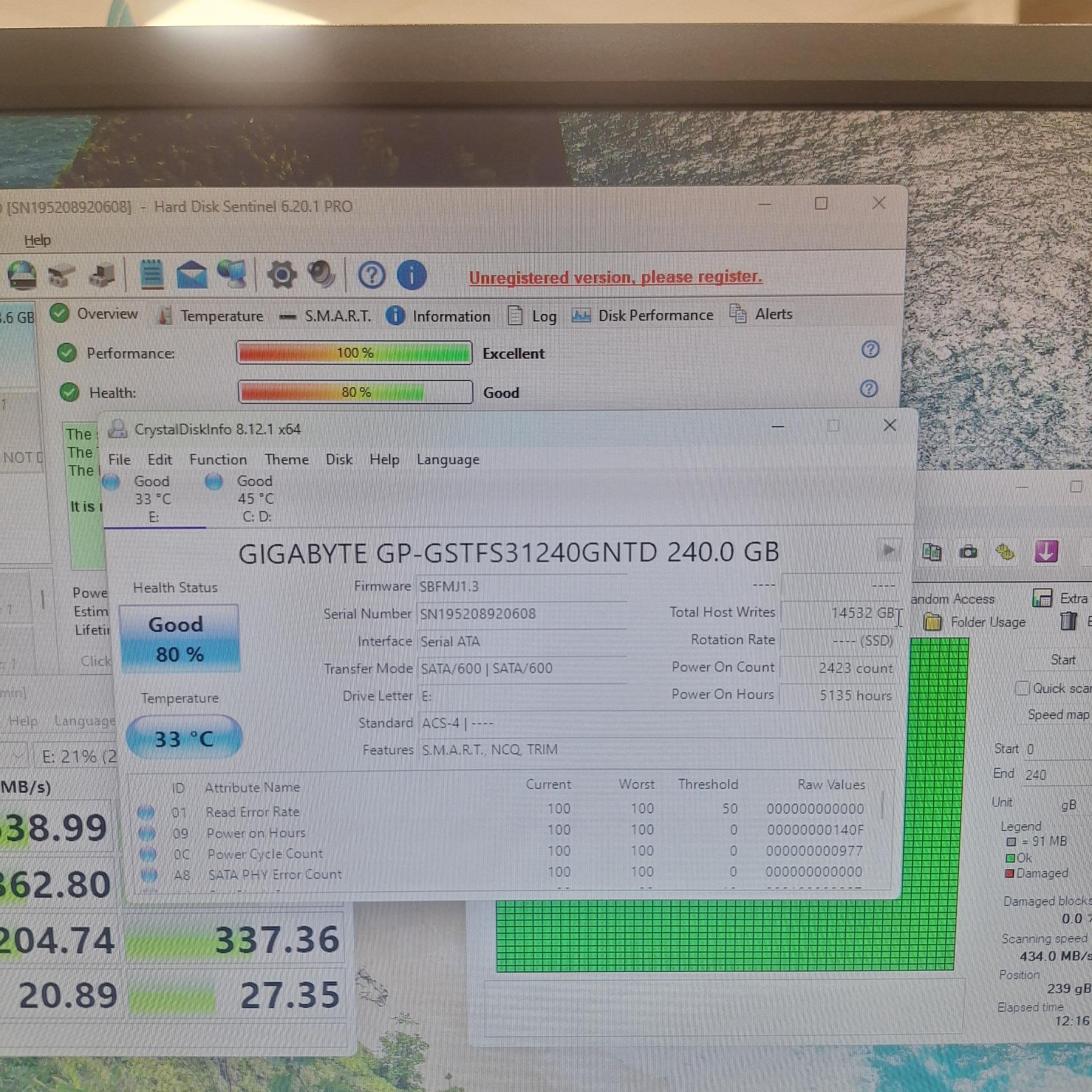Enable the Quick scan checkbox

(x=1022, y=688)
